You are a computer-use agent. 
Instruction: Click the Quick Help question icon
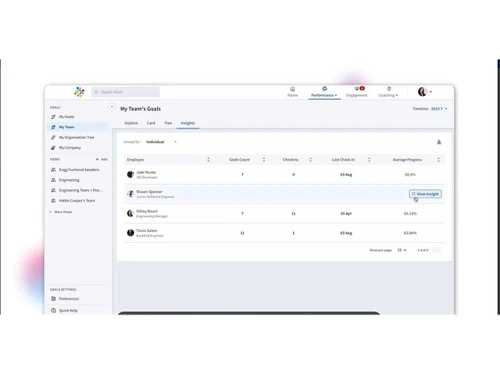(53, 310)
